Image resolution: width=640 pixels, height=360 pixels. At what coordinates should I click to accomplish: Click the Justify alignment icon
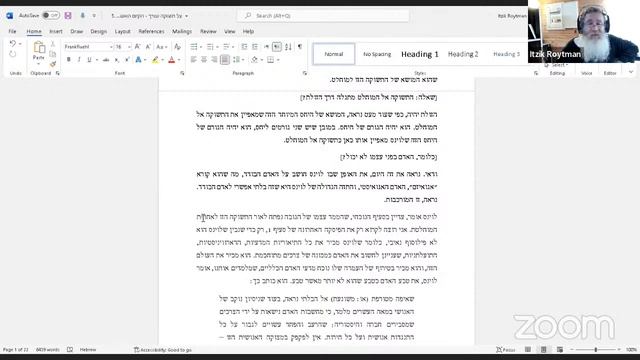(225, 60)
